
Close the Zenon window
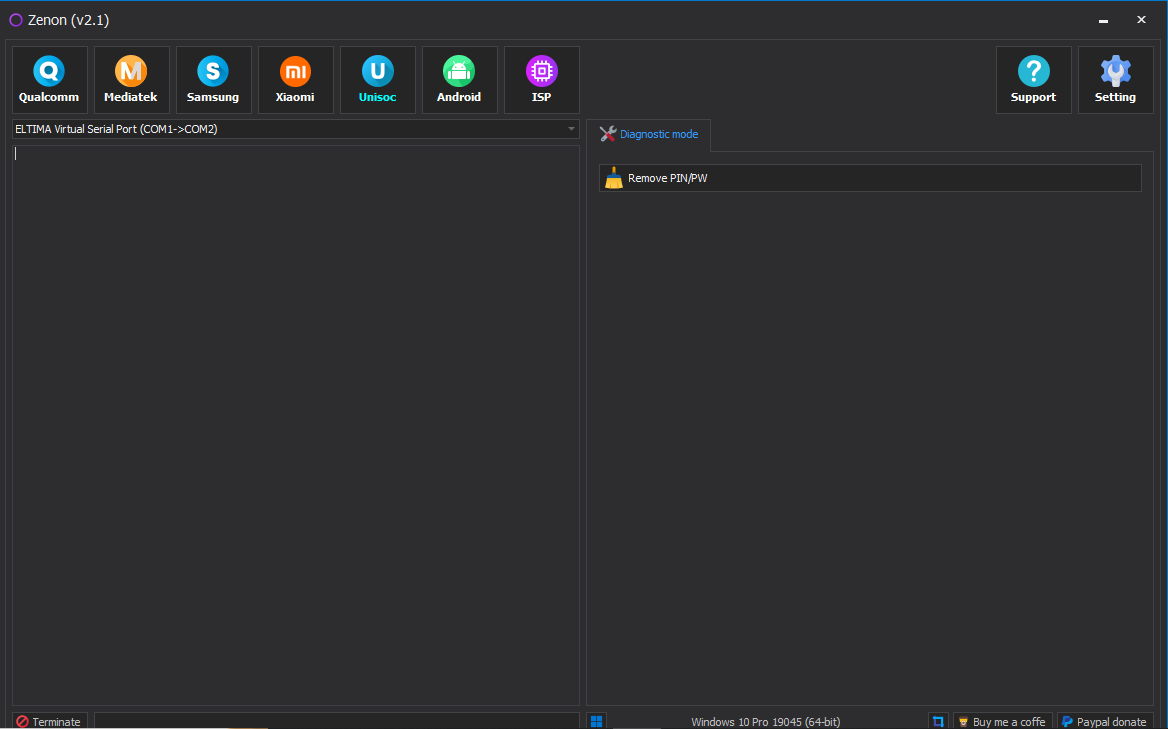[x=1141, y=20]
